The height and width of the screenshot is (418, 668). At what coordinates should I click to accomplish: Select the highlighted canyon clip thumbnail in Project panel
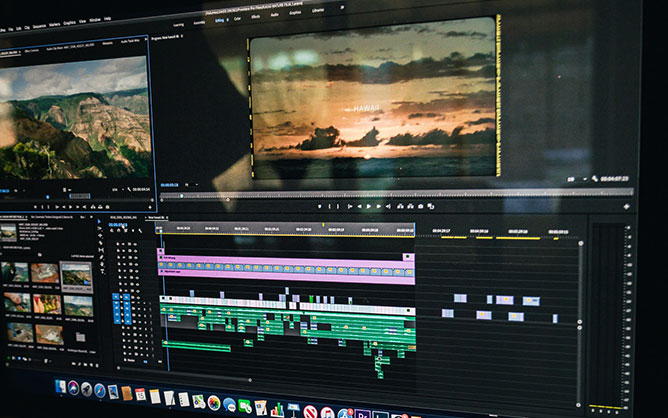76,276
